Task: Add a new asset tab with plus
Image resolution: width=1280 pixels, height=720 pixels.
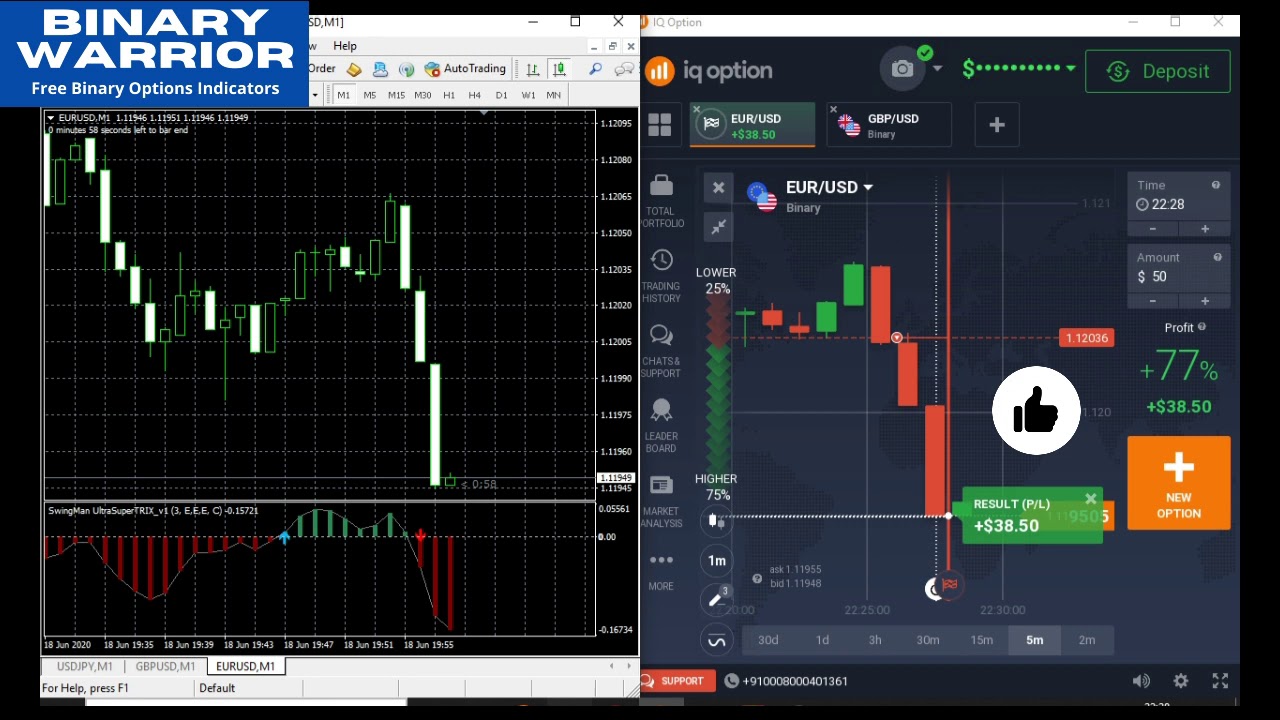Action: click(x=997, y=125)
